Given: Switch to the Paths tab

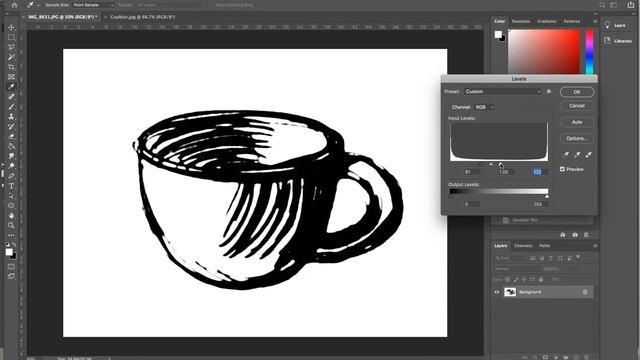Looking at the screenshot, I should click(x=544, y=246).
